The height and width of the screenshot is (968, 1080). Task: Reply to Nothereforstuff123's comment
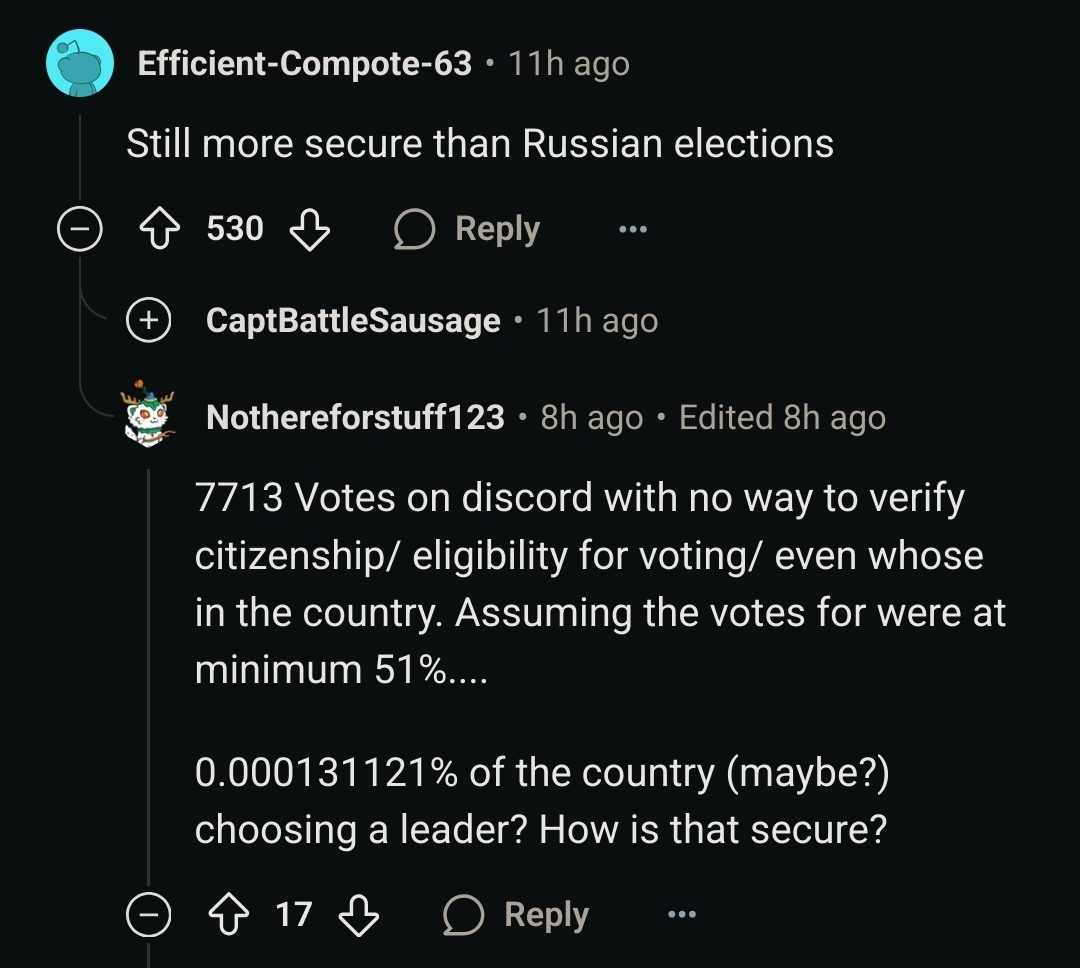coord(517,915)
